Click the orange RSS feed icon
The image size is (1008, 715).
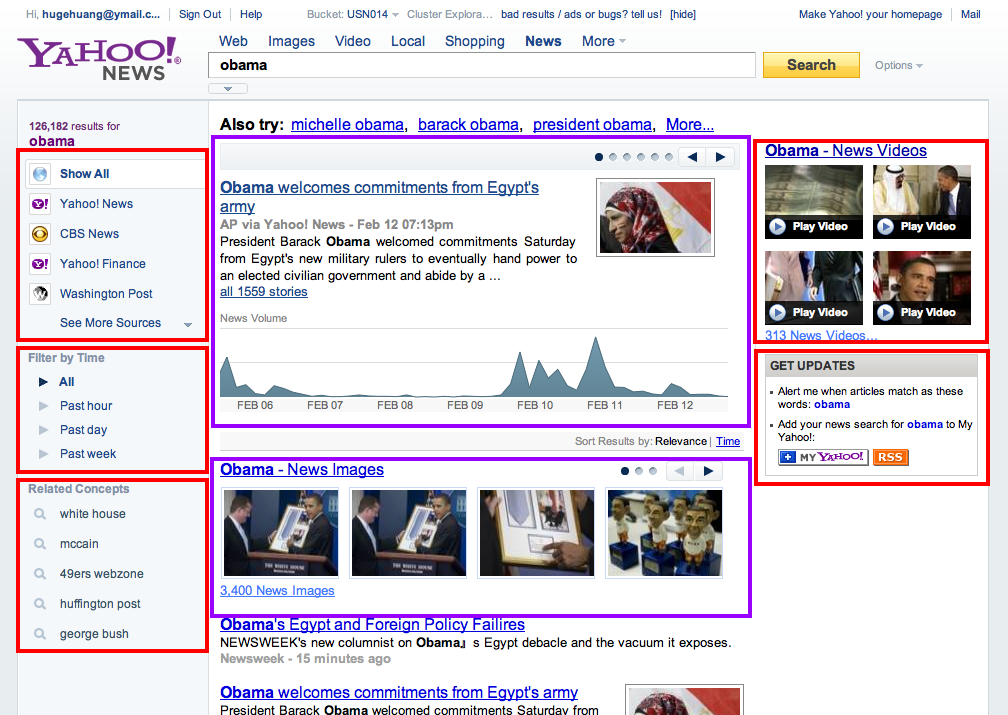pos(890,457)
